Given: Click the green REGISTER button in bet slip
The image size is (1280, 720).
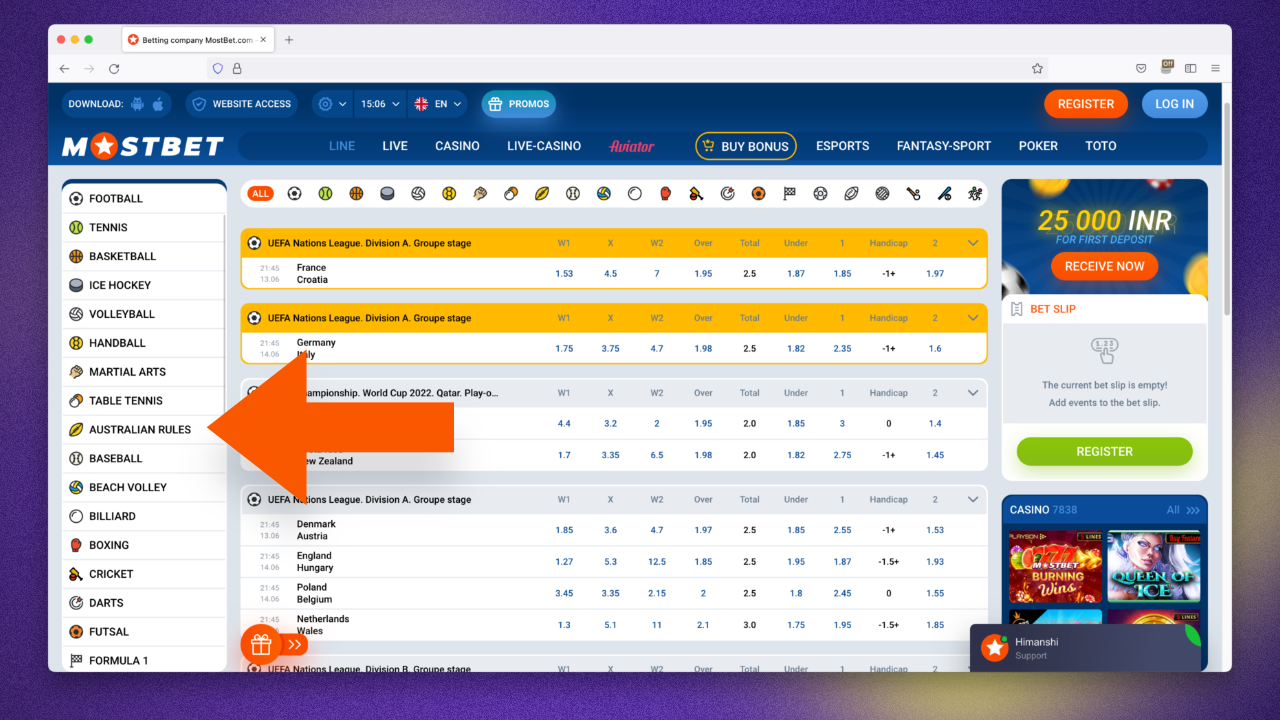Looking at the screenshot, I should point(1104,451).
